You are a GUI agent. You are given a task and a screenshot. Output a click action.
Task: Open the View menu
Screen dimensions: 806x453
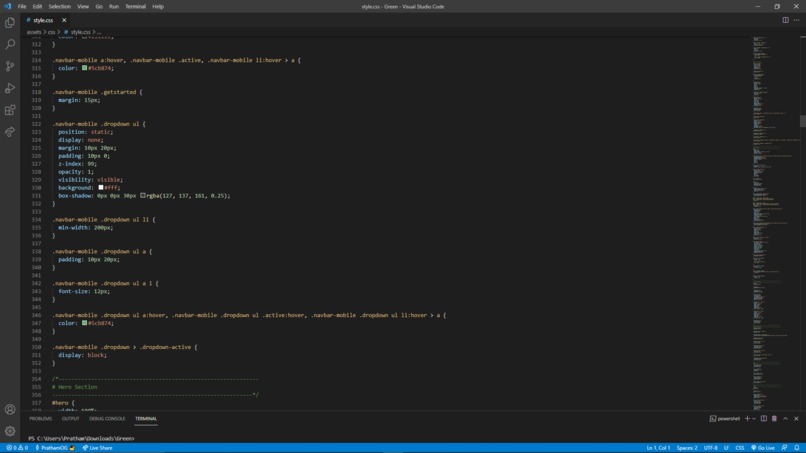click(83, 7)
